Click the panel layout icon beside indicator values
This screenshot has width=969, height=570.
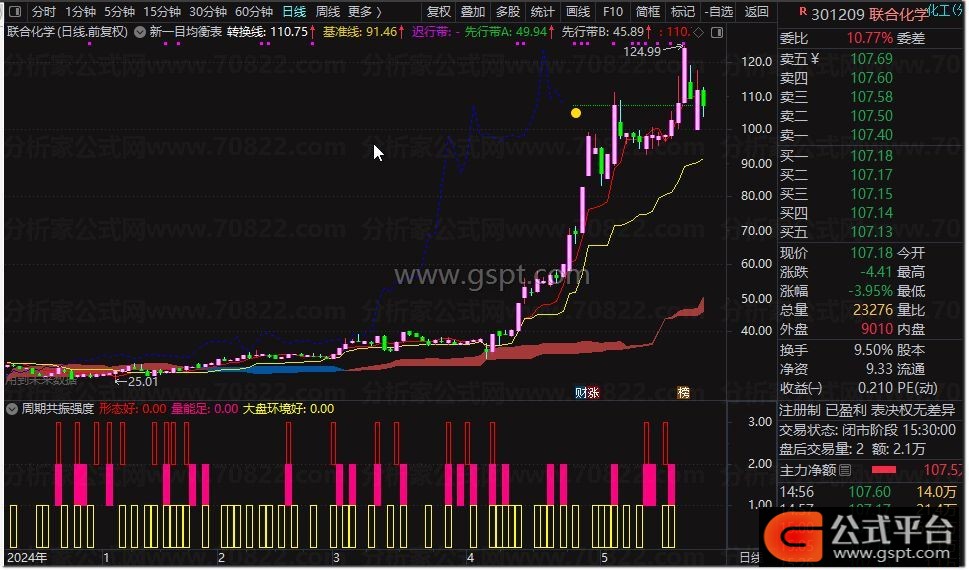(x=716, y=32)
